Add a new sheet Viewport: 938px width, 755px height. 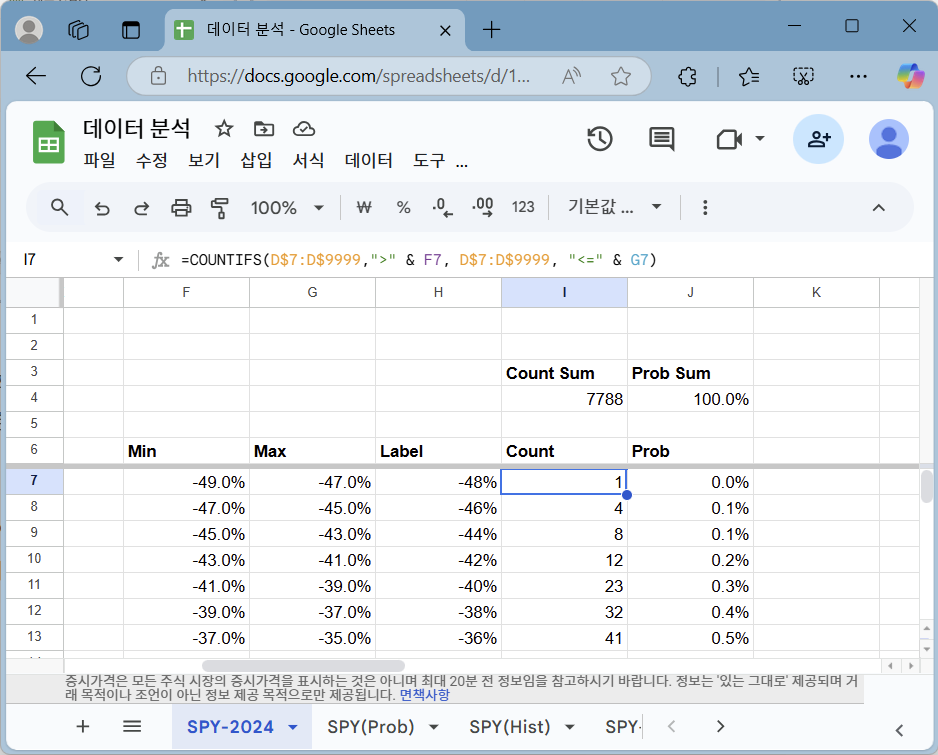click(x=83, y=726)
